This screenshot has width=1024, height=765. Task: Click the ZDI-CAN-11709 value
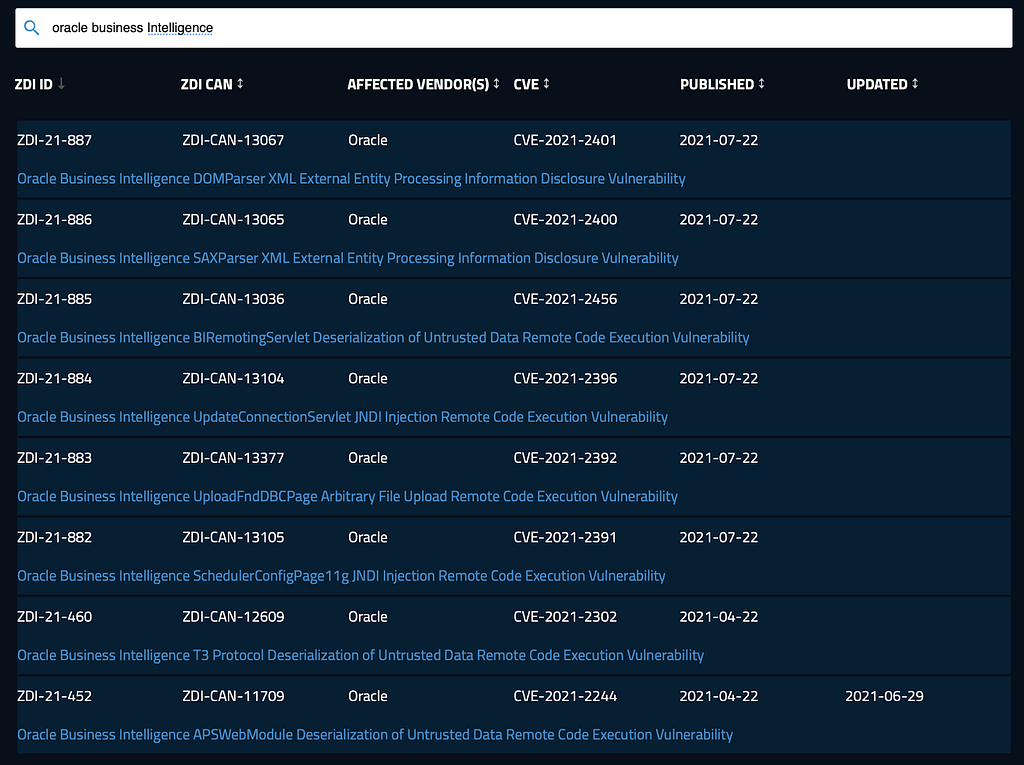tap(233, 696)
